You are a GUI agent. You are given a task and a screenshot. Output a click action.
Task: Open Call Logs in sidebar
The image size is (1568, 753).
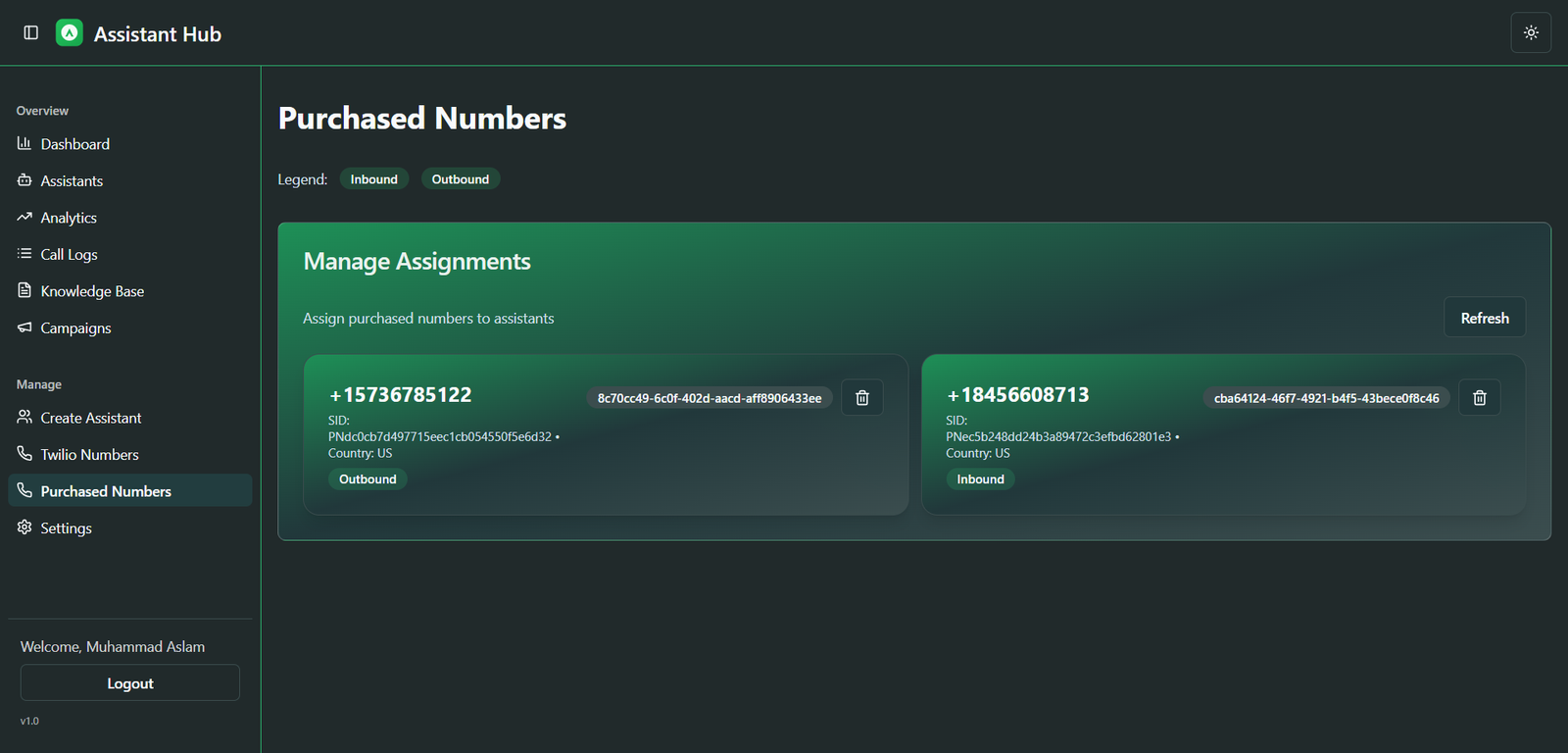[x=69, y=255]
